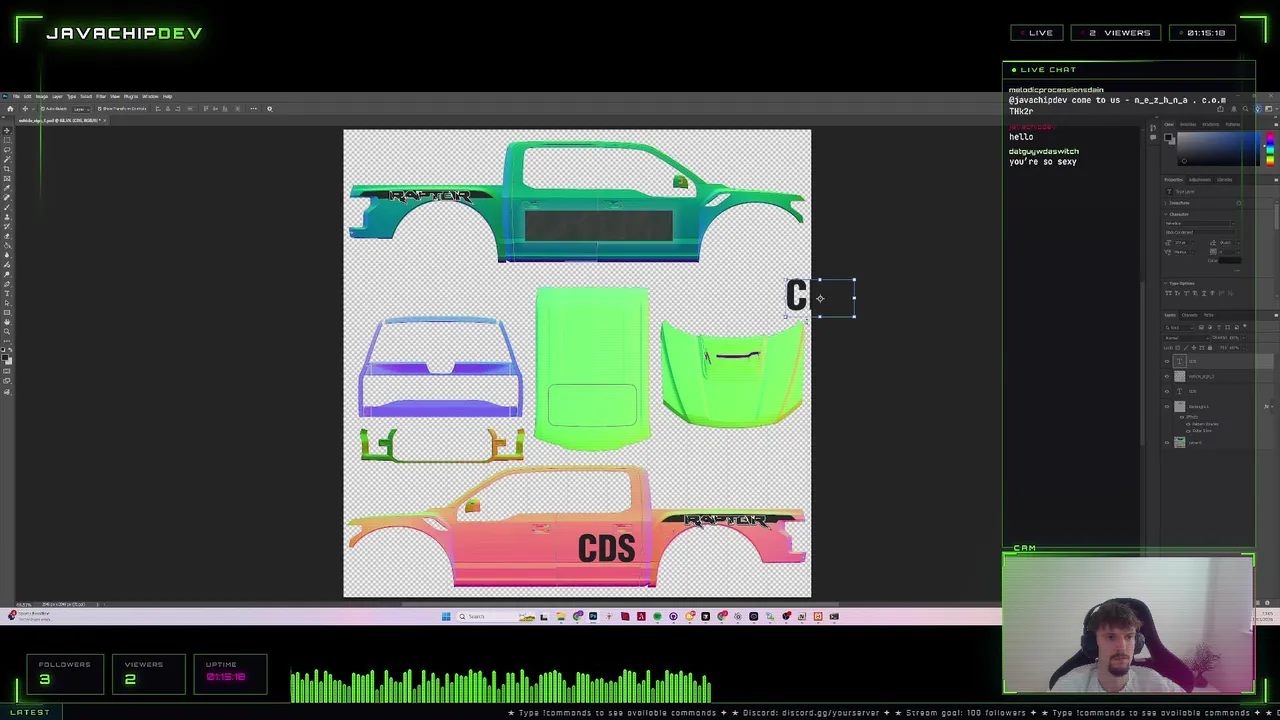Screen dimensions: 1280x720
Task: Select the Hand tool
Action: pos(7,322)
